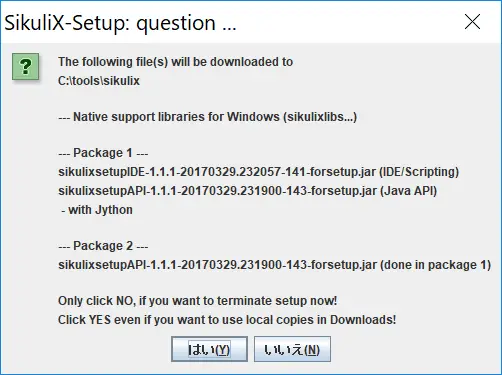The height and width of the screenshot is (375, 502).
Task: Click the '- with Jython' line
Action: 97,210
